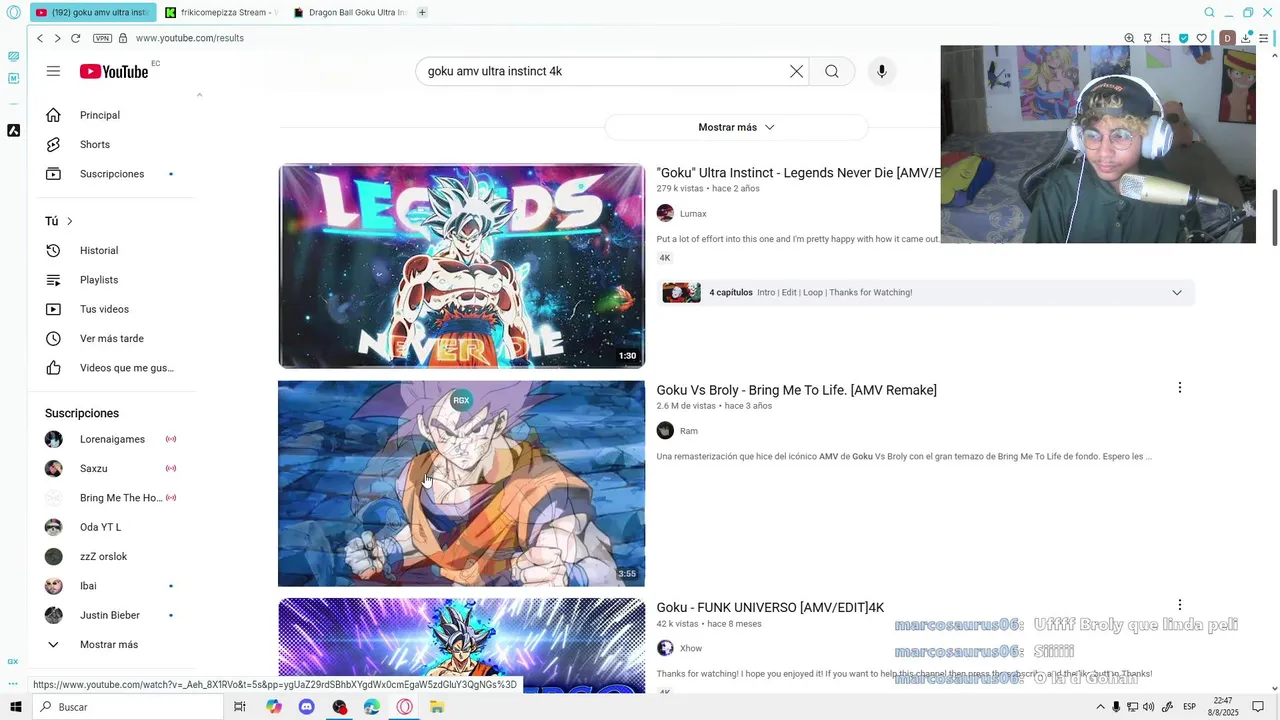
Task: Click the pin icon in browser toolbar
Action: [x=1147, y=38]
